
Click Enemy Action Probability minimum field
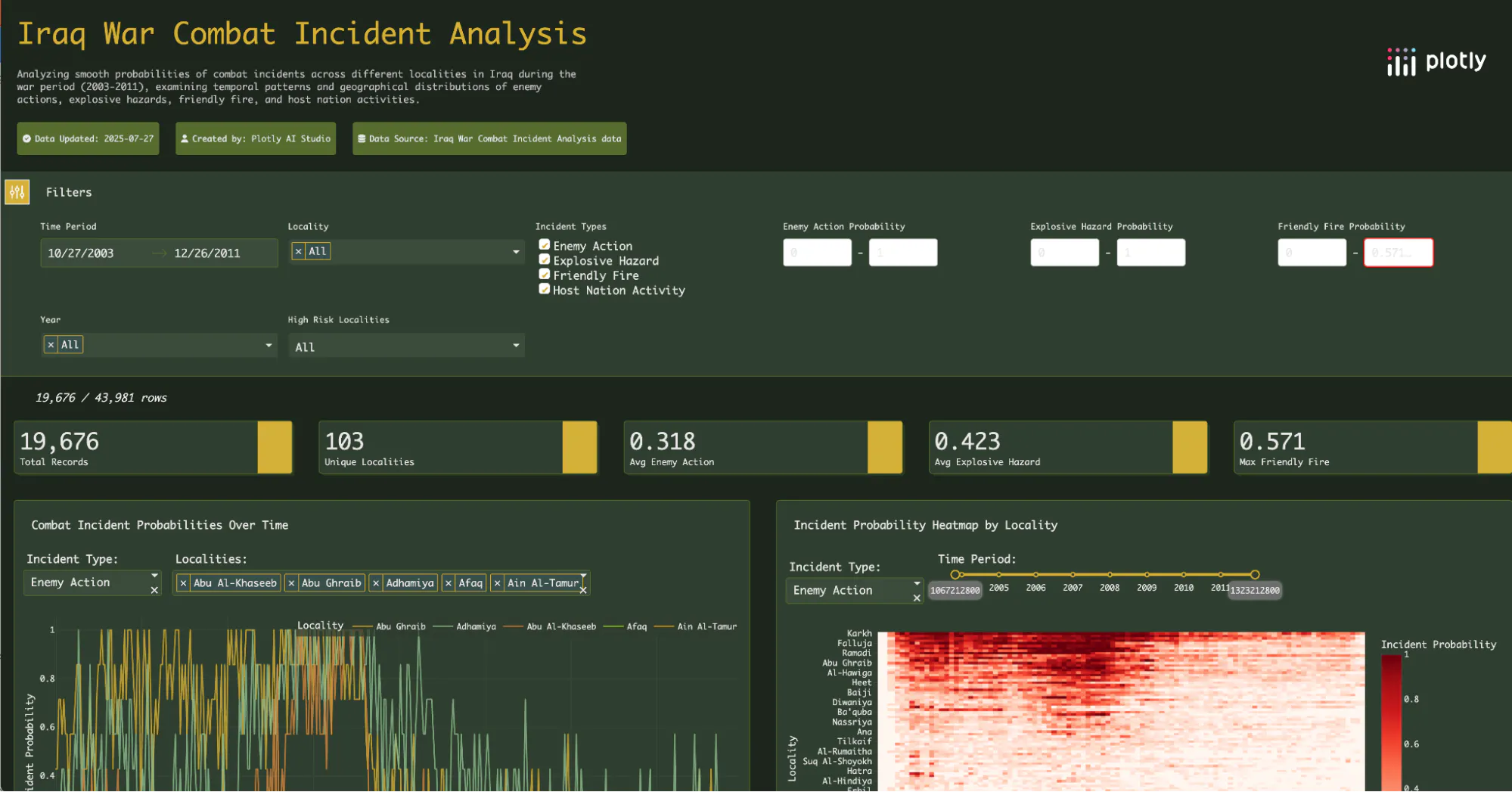(x=817, y=253)
